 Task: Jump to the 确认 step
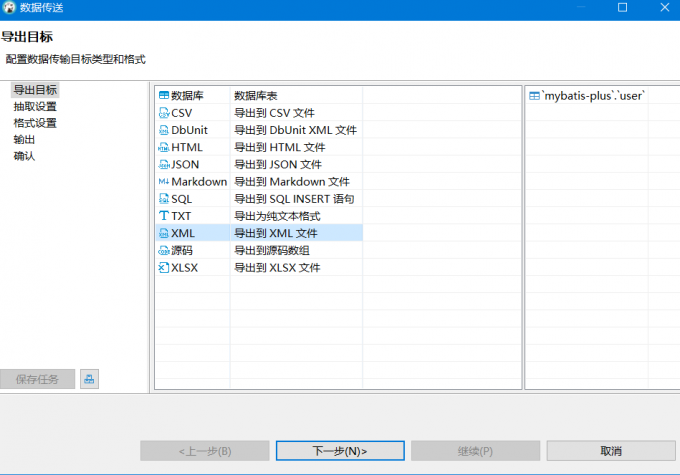(24, 156)
